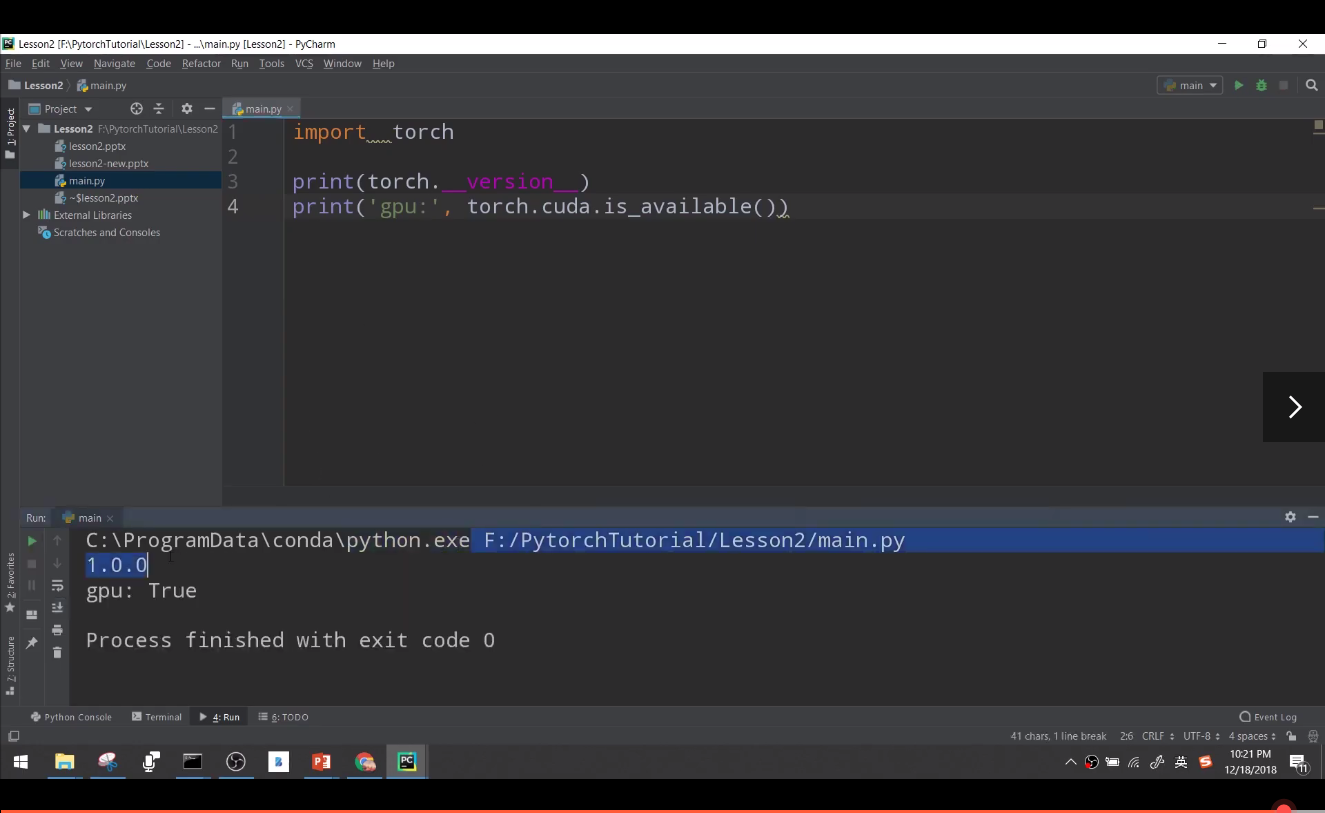
Task: Click the Pause output icon in Run panel
Action: click(x=32, y=586)
